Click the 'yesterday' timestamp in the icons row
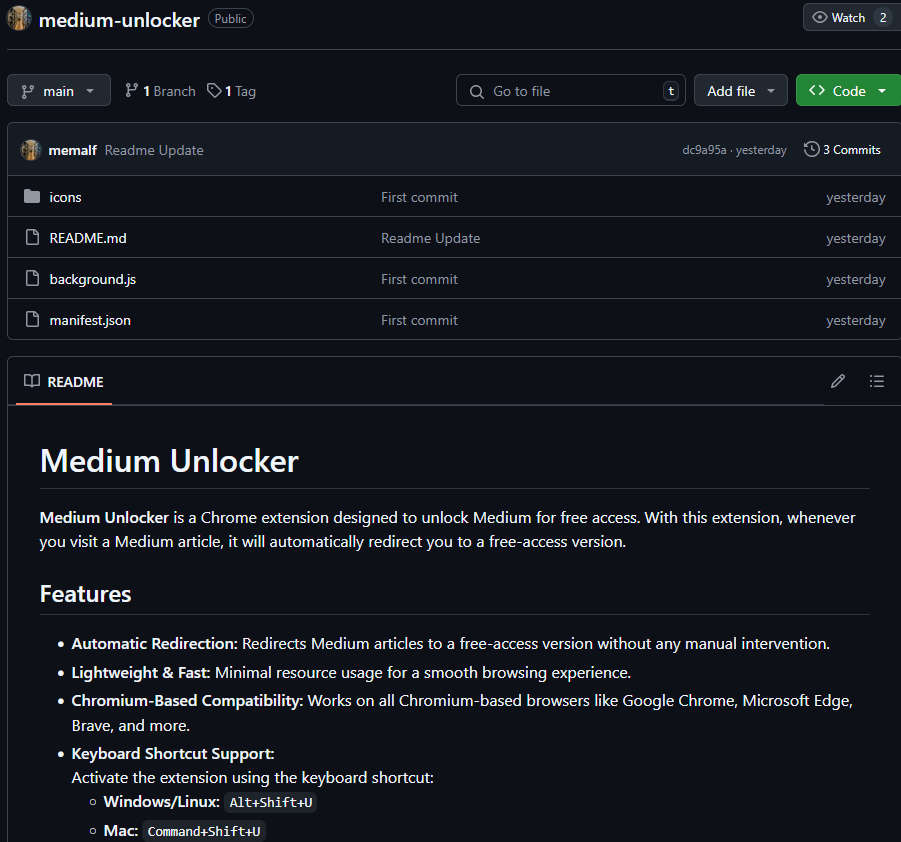The image size is (901, 842). (x=856, y=197)
